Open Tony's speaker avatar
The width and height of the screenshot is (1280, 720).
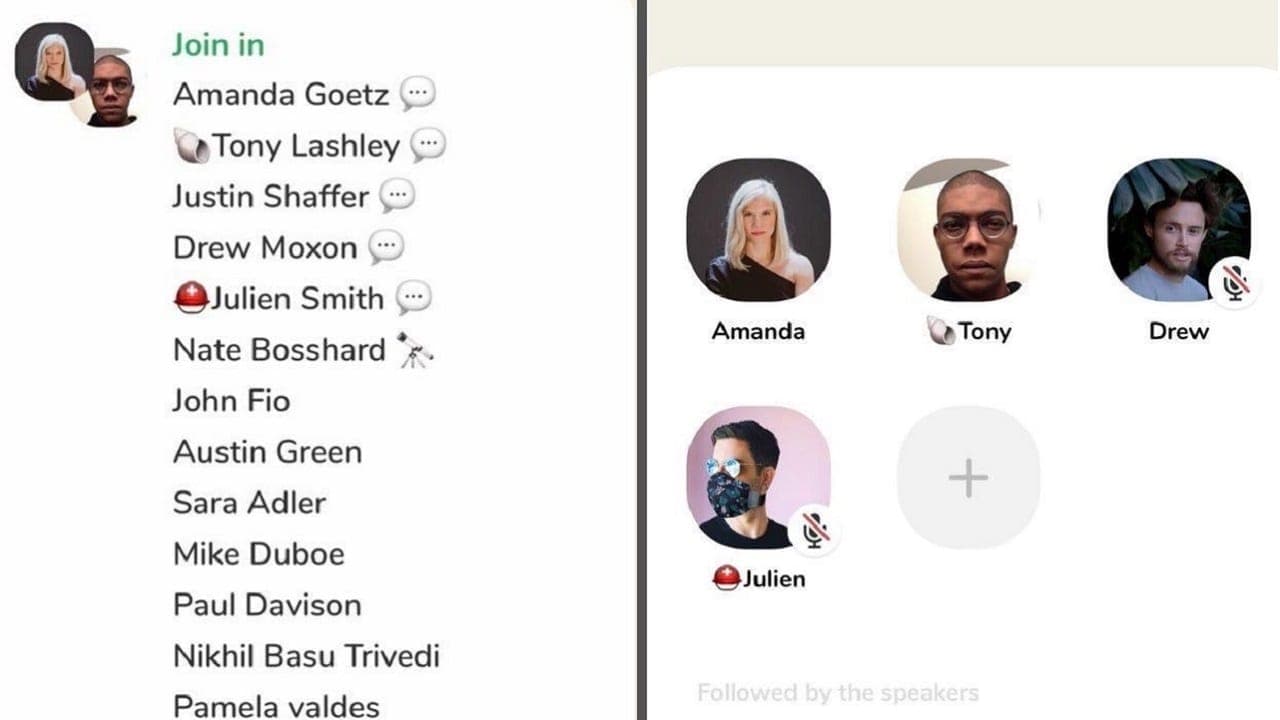click(x=968, y=229)
